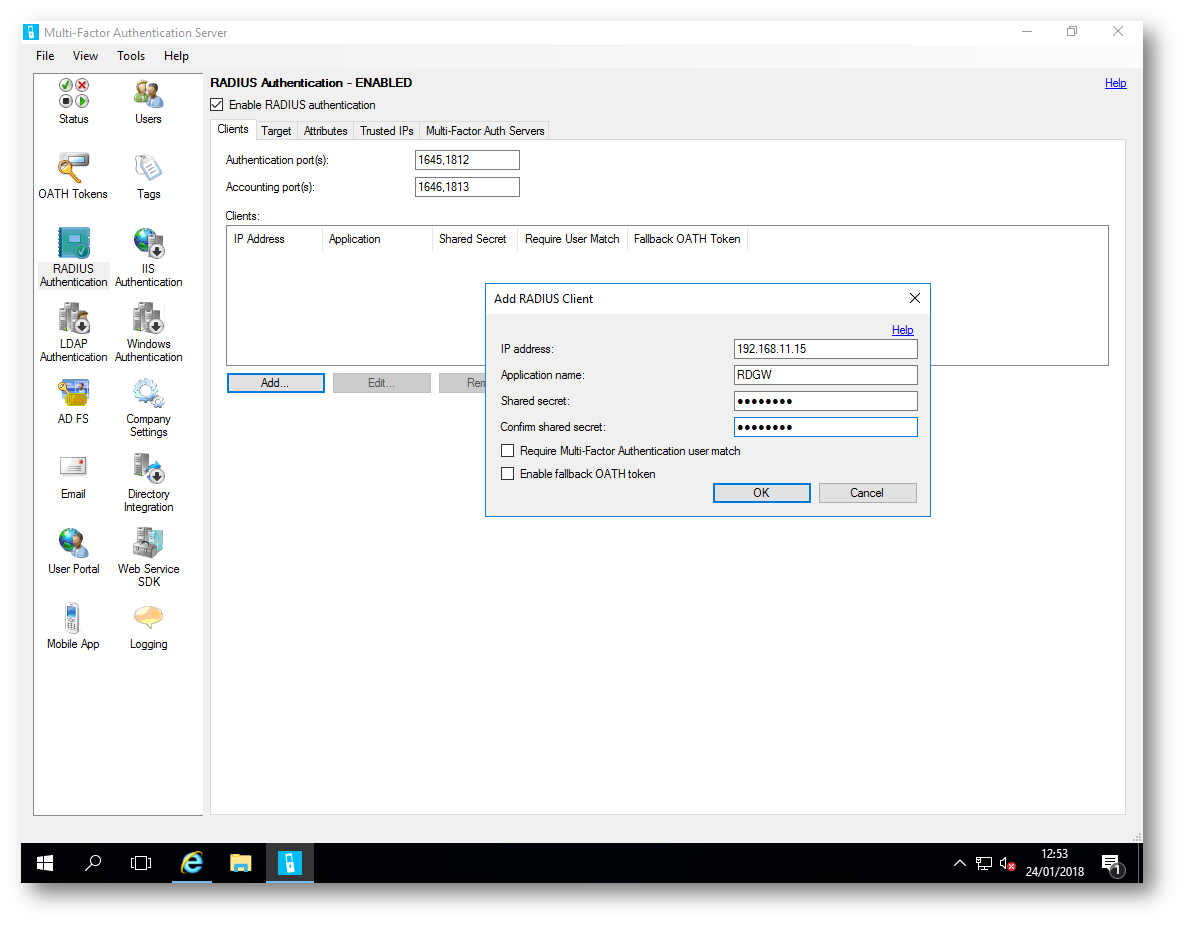Click the Shared secret field
The width and height of the screenshot is (1185, 925).
(x=825, y=401)
